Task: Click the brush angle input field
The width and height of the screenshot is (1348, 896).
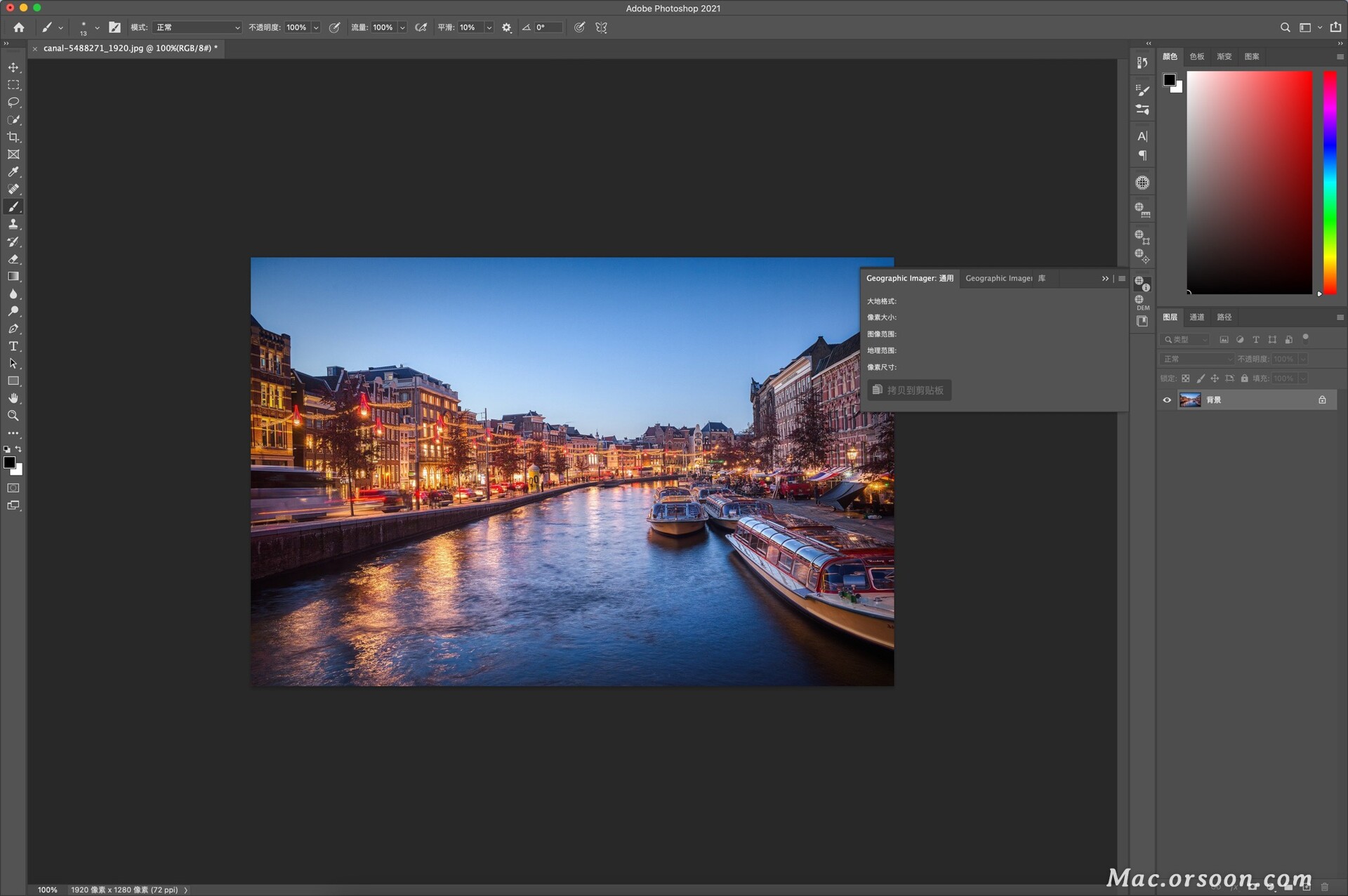Action: coord(548,27)
